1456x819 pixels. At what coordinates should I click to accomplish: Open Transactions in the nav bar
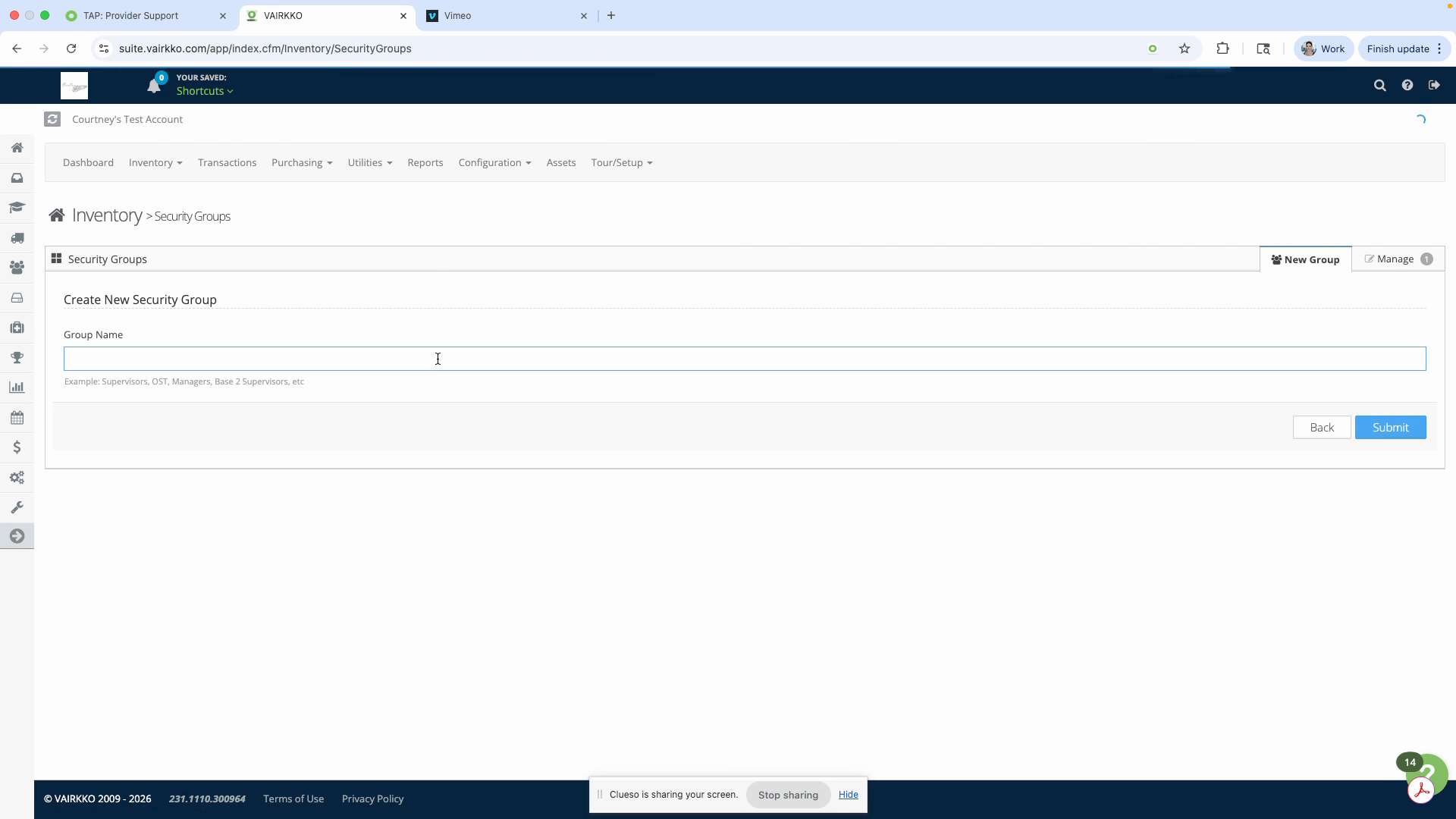pos(227,163)
